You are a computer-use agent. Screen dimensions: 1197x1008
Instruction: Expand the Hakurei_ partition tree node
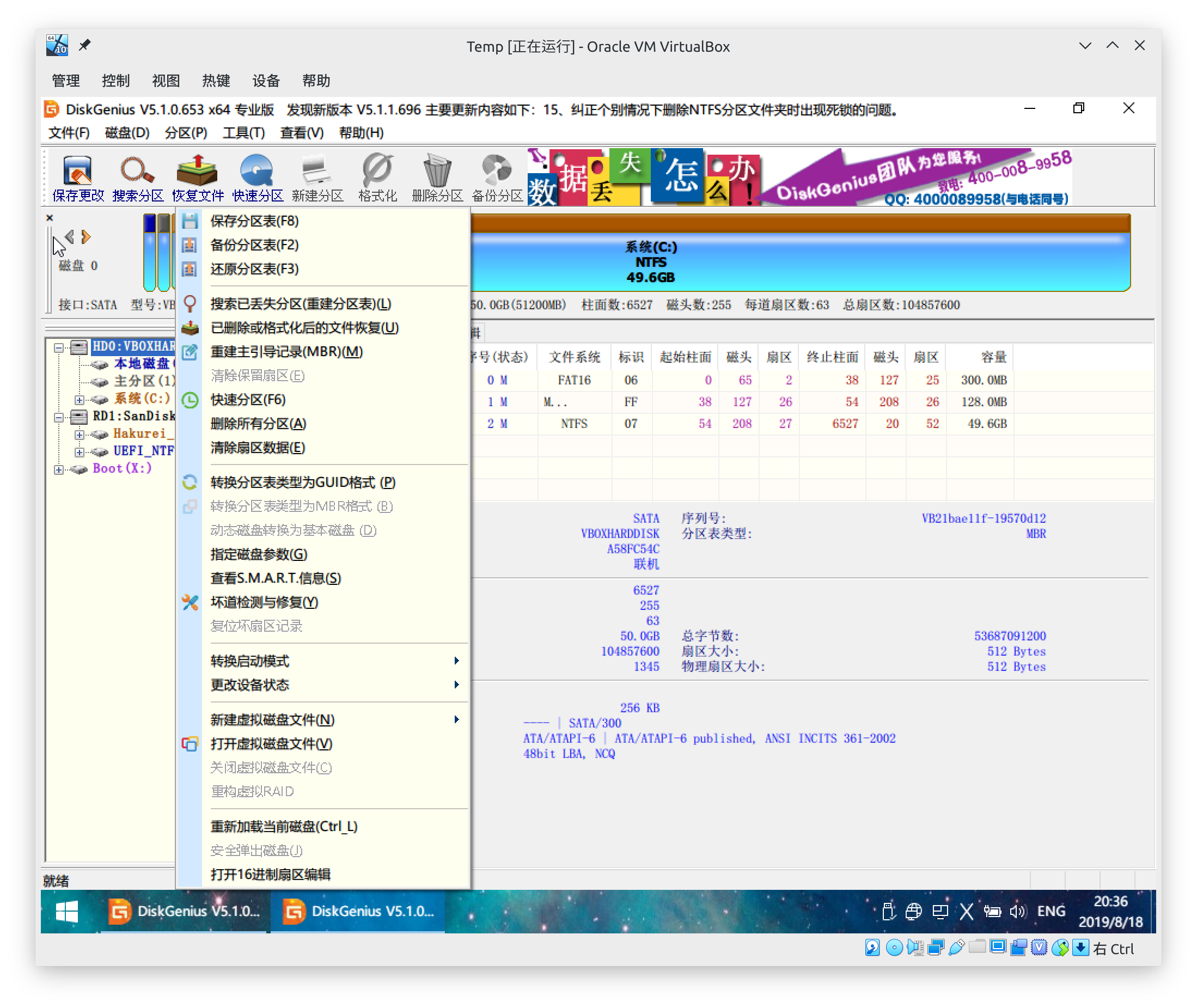pos(80,434)
